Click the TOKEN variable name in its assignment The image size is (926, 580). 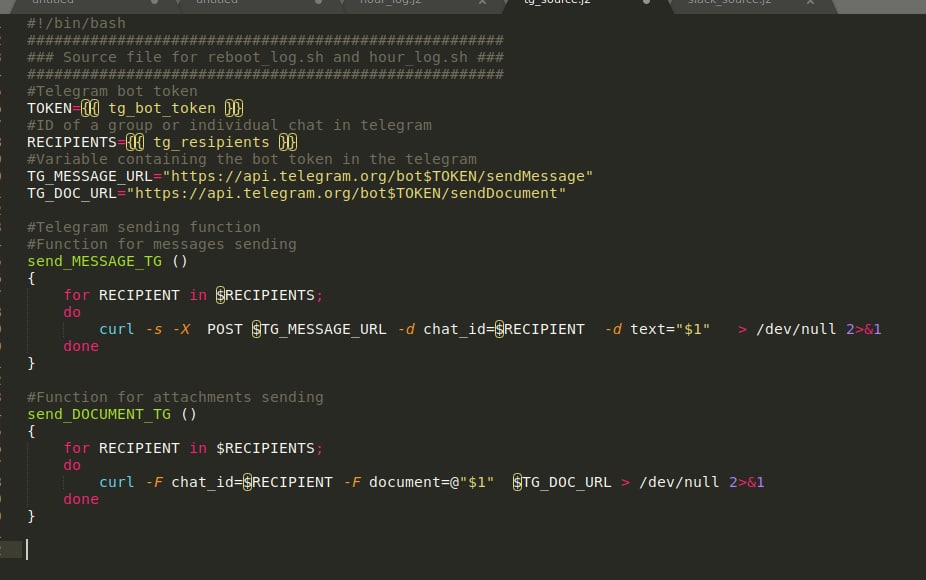pyautogui.click(x=49, y=109)
